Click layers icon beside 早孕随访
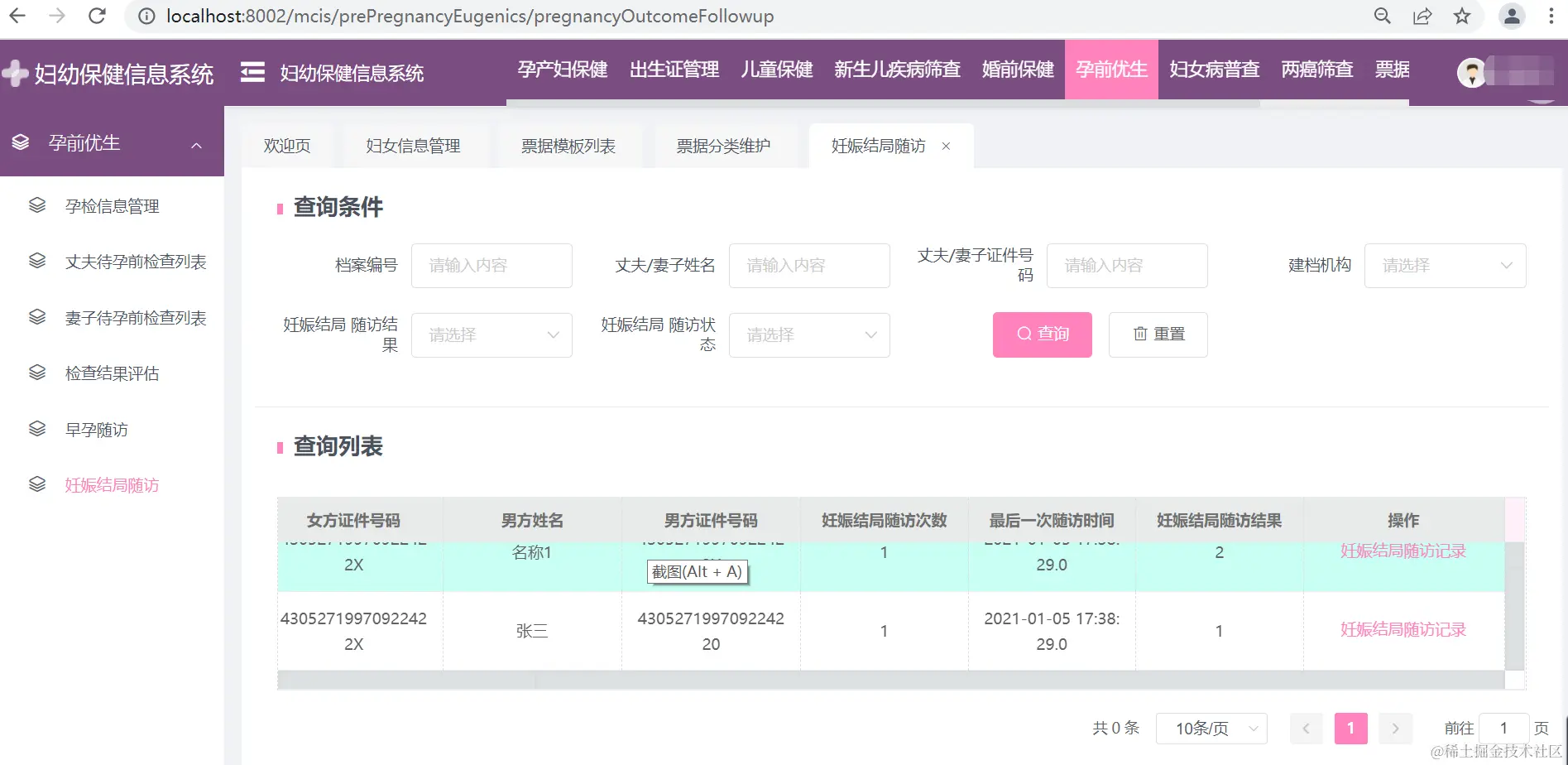 coord(37,429)
